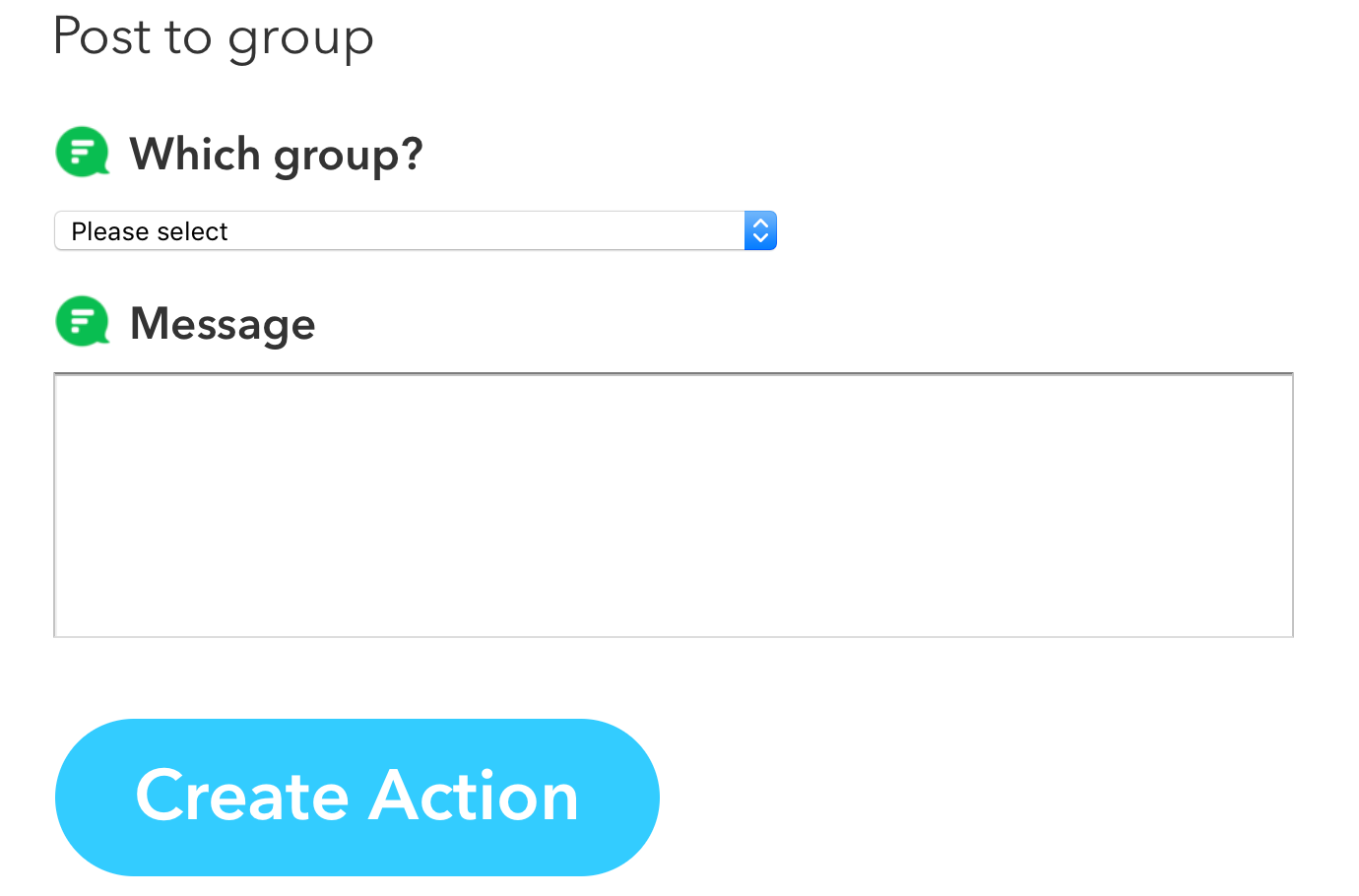Image resolution: width=1359 pixels, height=896 pixels.
Task: Select the chat bubble logo above the dropdown
Action: pos(82,153)
